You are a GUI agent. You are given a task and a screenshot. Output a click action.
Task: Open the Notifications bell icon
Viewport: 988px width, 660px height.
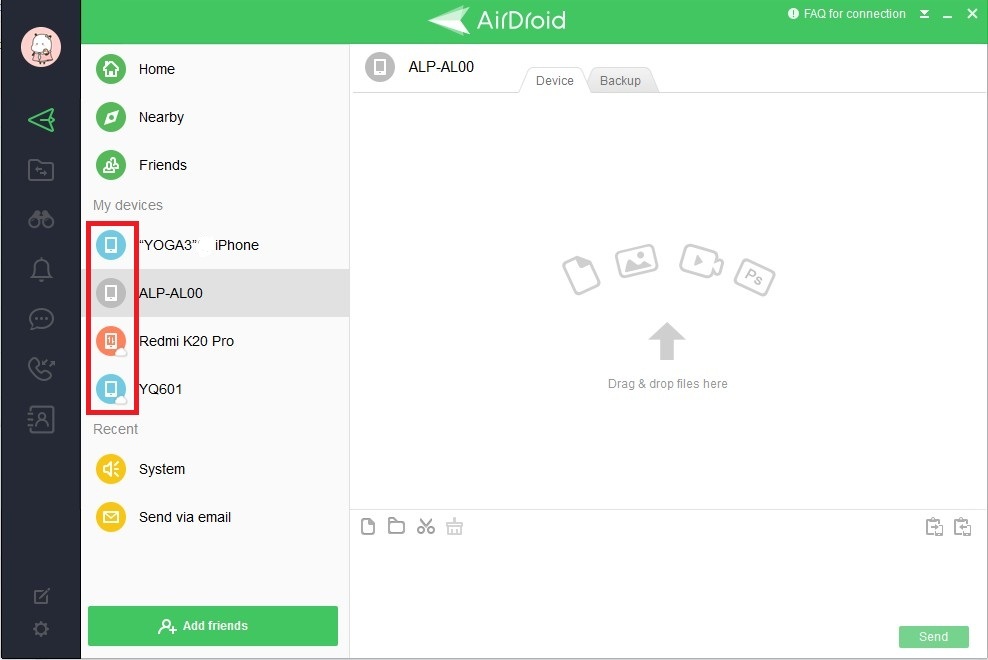tap(41, 270)
